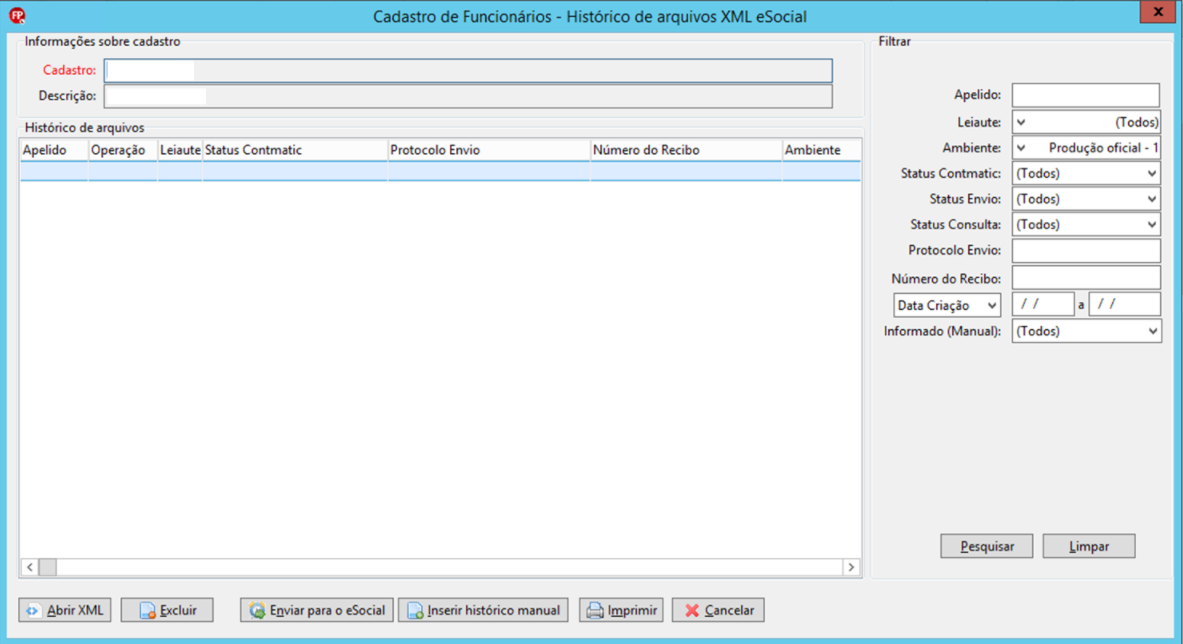Click the Ambiente column header
Screen dimensions: 1183x644
821,150
